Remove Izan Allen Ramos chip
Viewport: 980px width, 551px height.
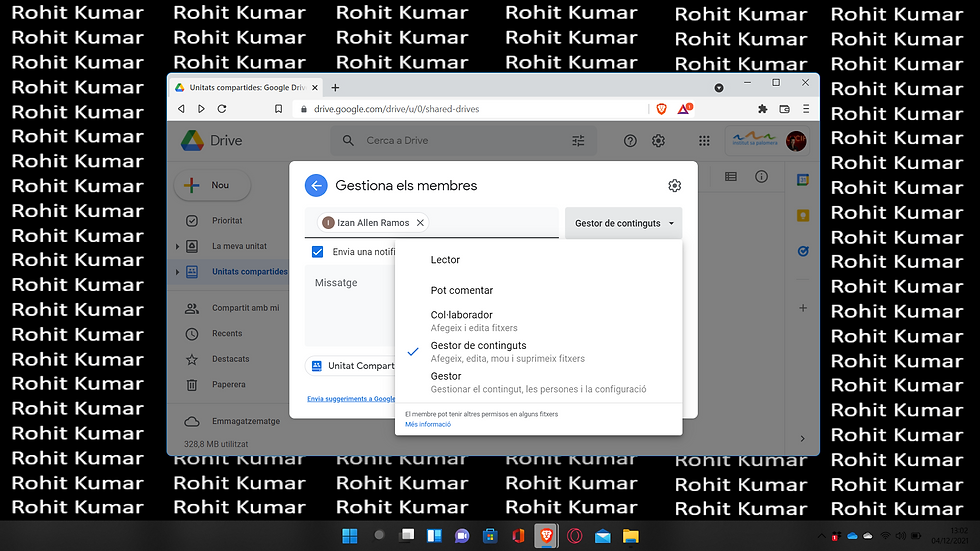[420, 222]
